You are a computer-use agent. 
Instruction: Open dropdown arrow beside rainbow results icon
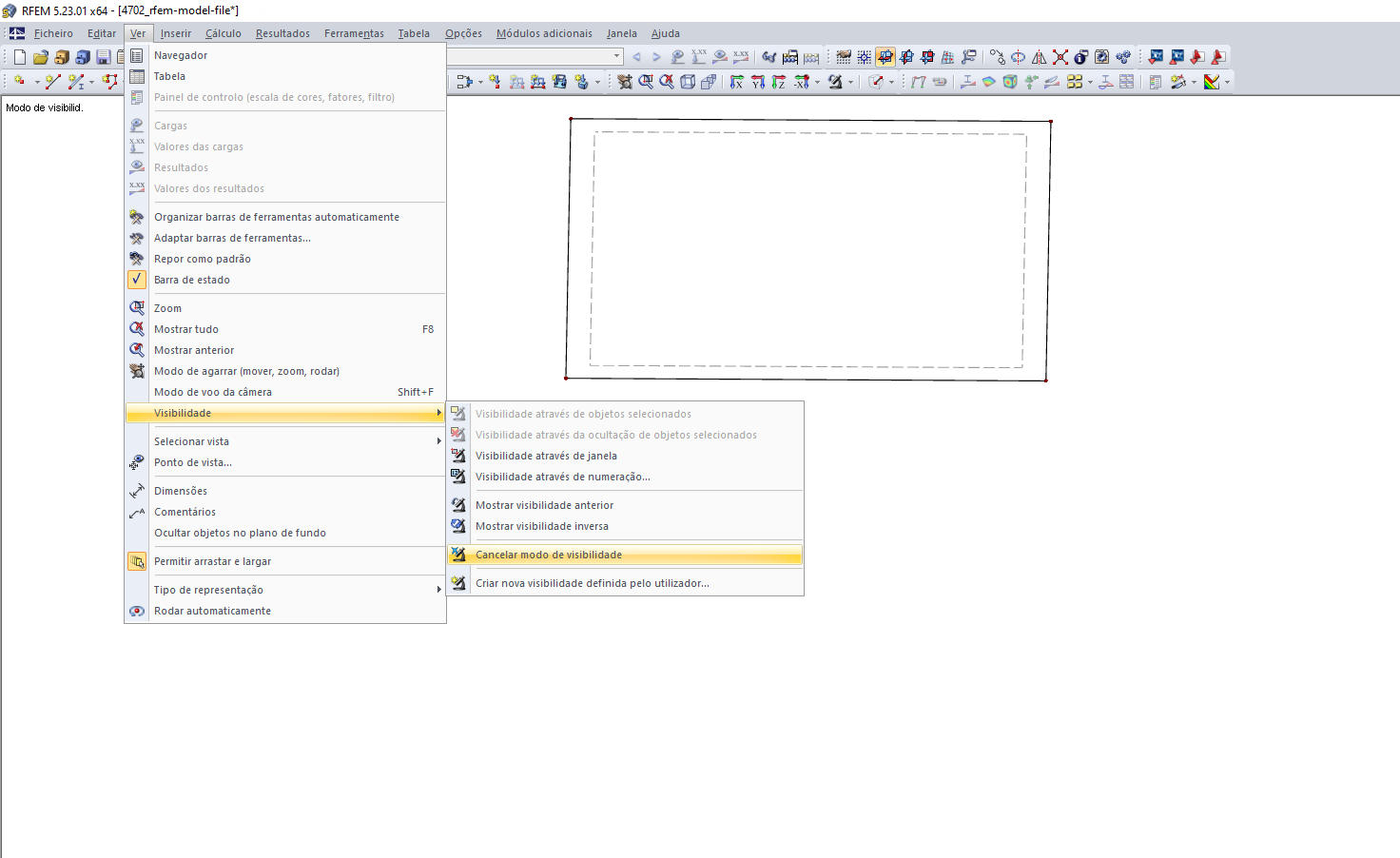tap(1226, 83)
